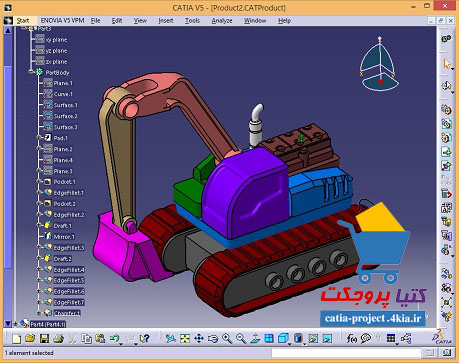The image size is (459, 363).
Task: Collapse the PartBody tree node
Action: 31,72
